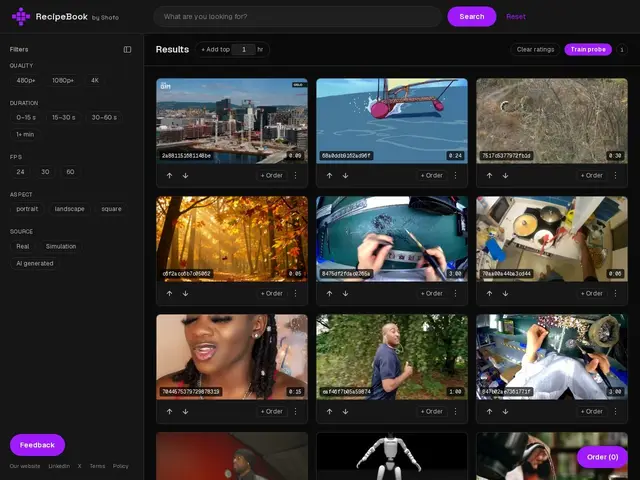Screen dimensions: 640x480
Task: Focus the 'What are you looking for?' search box
Action: point(298,17)
